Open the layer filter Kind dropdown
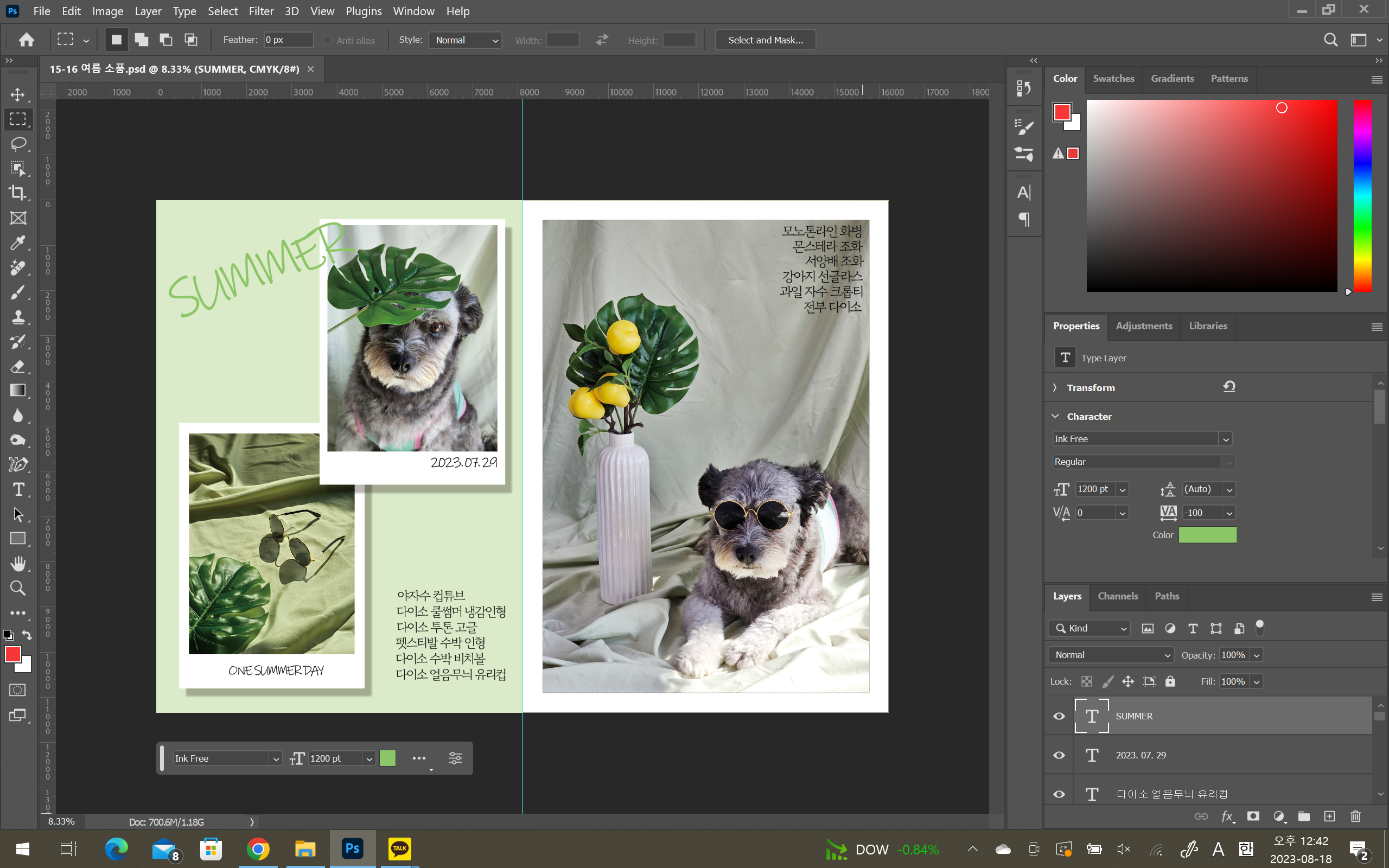The width and height of the screenshot is (1389, 868). (1089, 628)
